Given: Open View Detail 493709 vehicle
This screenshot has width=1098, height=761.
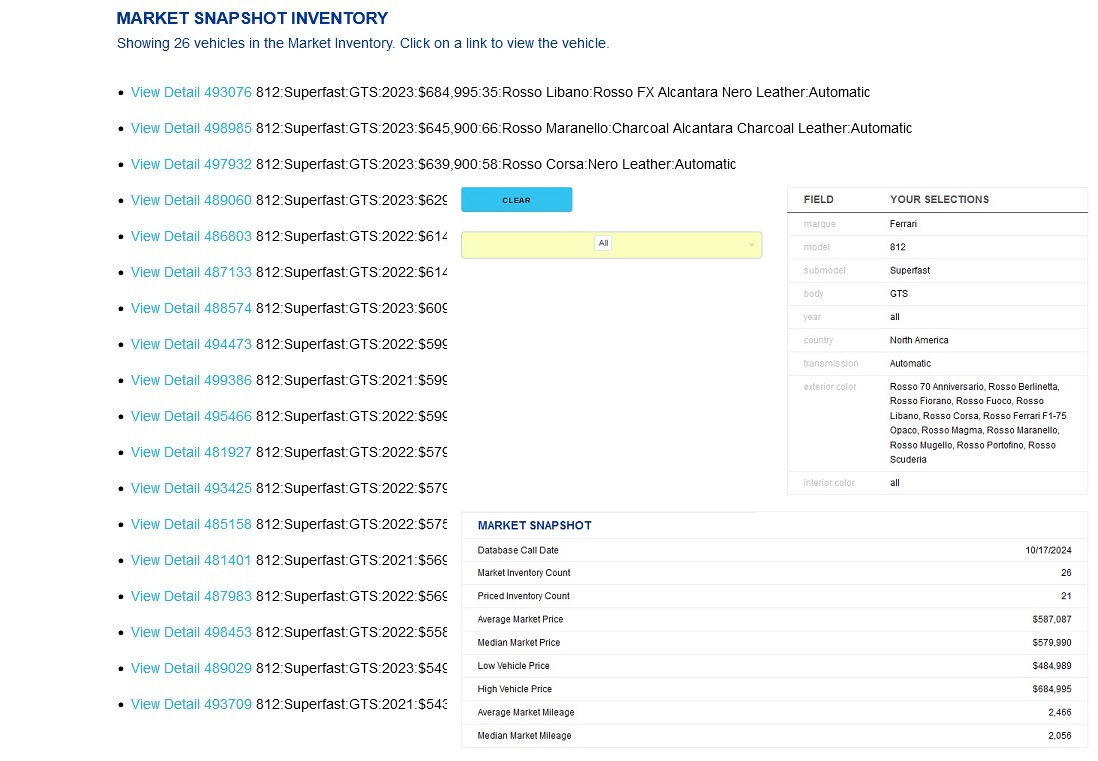Looking at the screenshot, I should coord(191,704).
